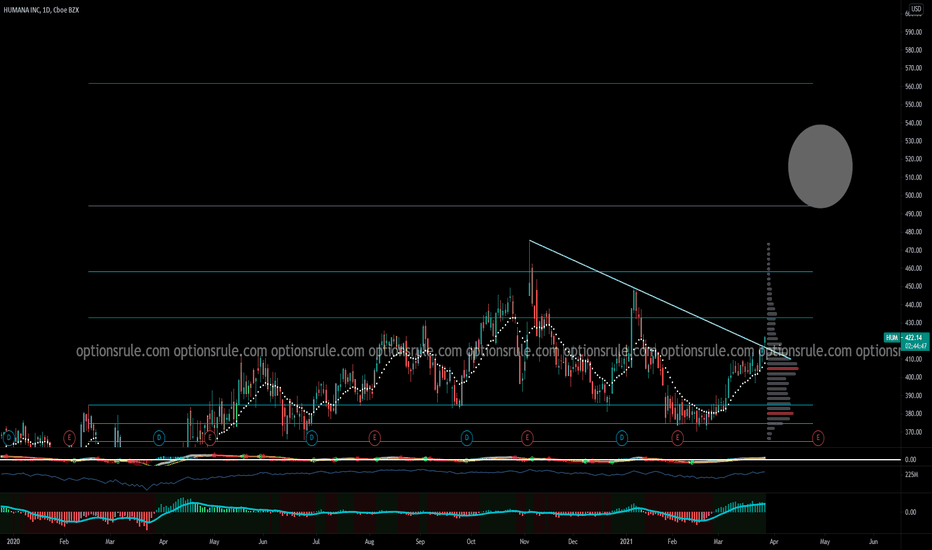Click the Oct time axis label
This screenshot has height=550, width=932.
[x=471, y=542]
